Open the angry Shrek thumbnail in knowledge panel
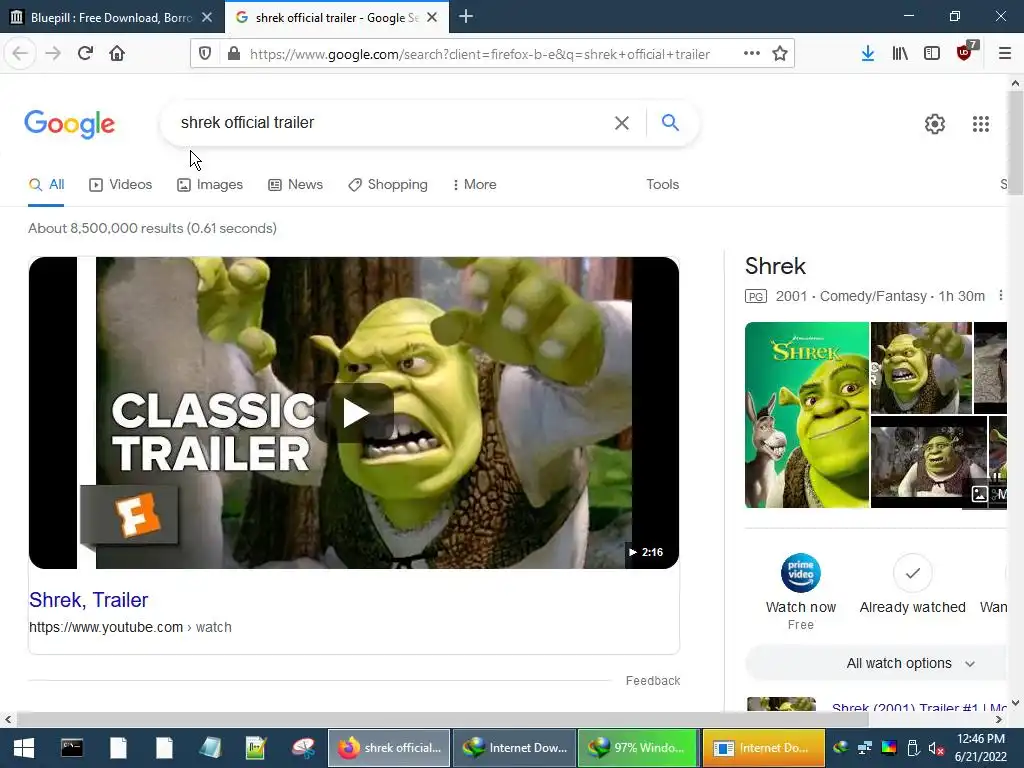Viewport: 1024px width, 768px height. (x=921, y=368)
